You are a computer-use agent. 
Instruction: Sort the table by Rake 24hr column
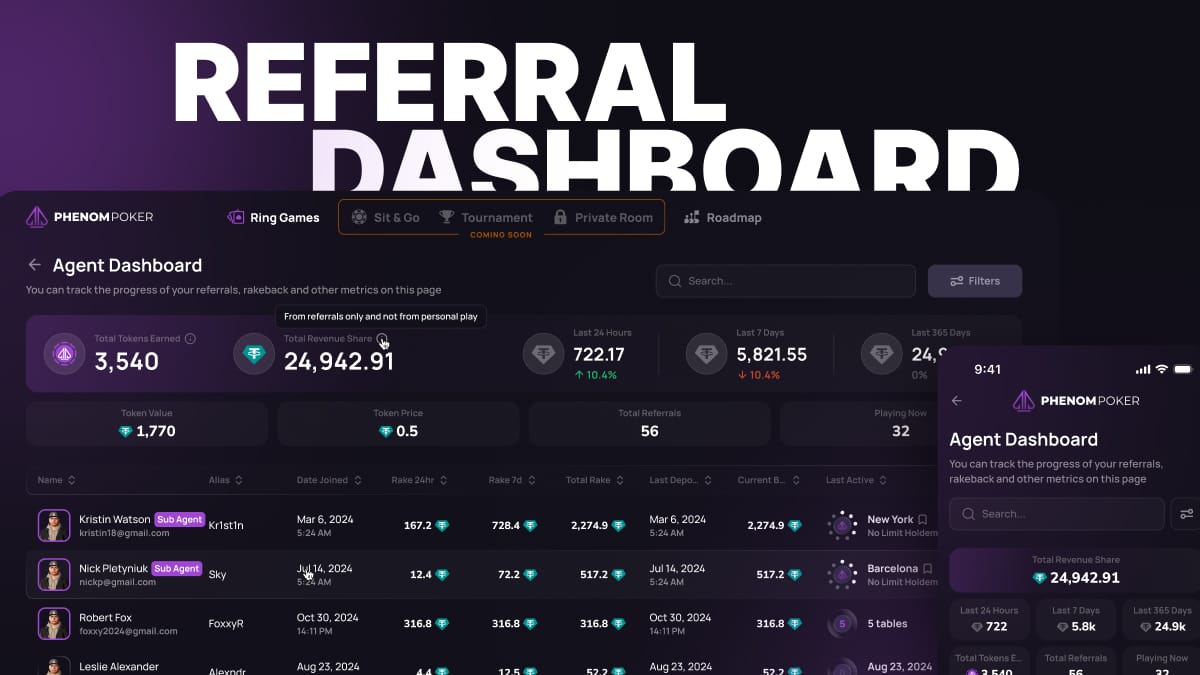click(419, 480)
